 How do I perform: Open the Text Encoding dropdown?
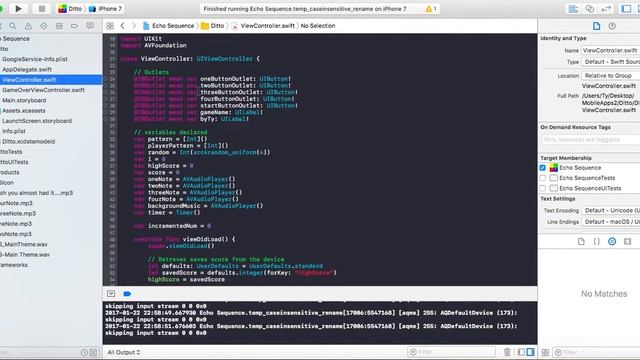coord(611,210)
